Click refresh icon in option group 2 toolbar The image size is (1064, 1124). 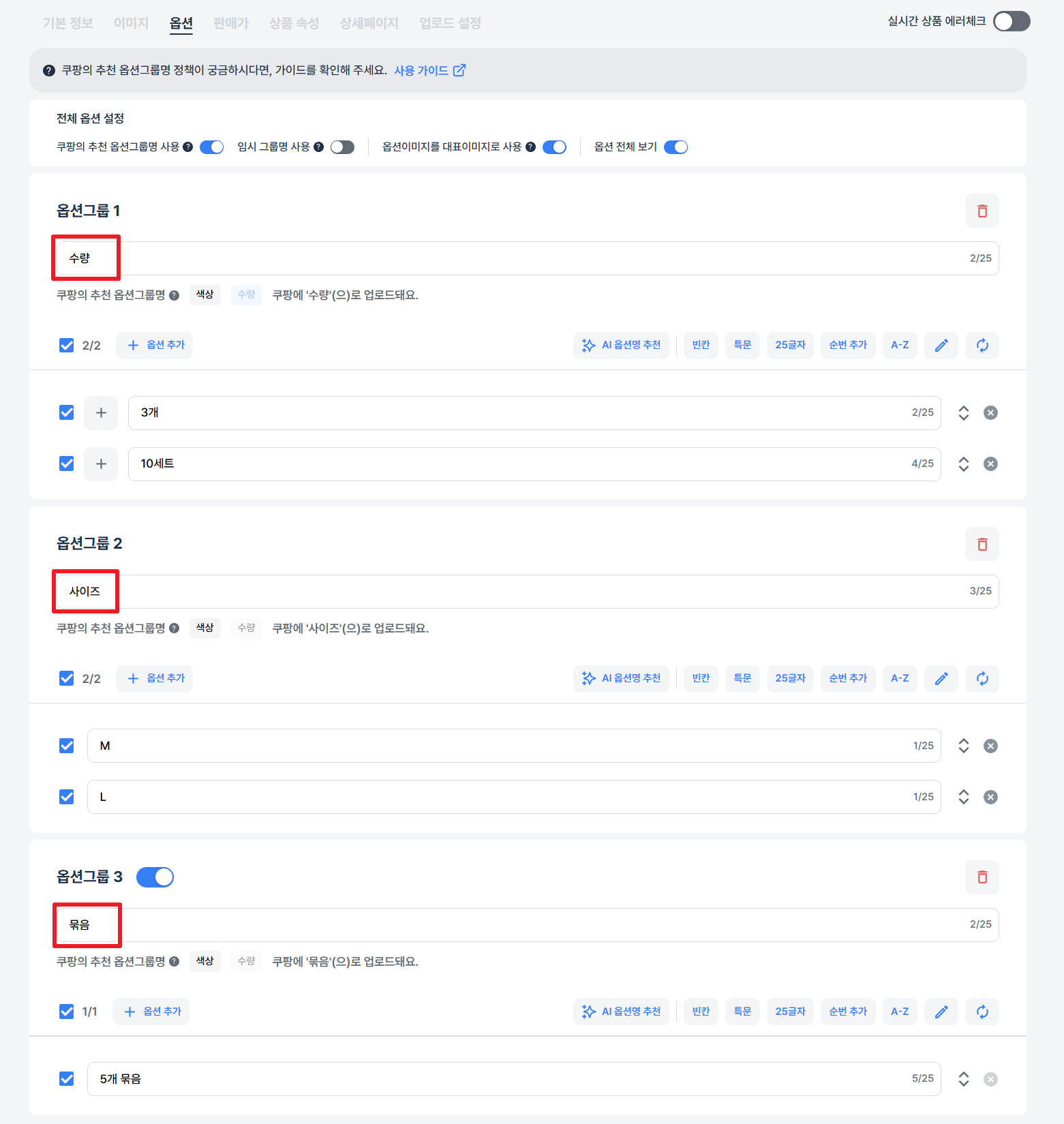[982, 678]
